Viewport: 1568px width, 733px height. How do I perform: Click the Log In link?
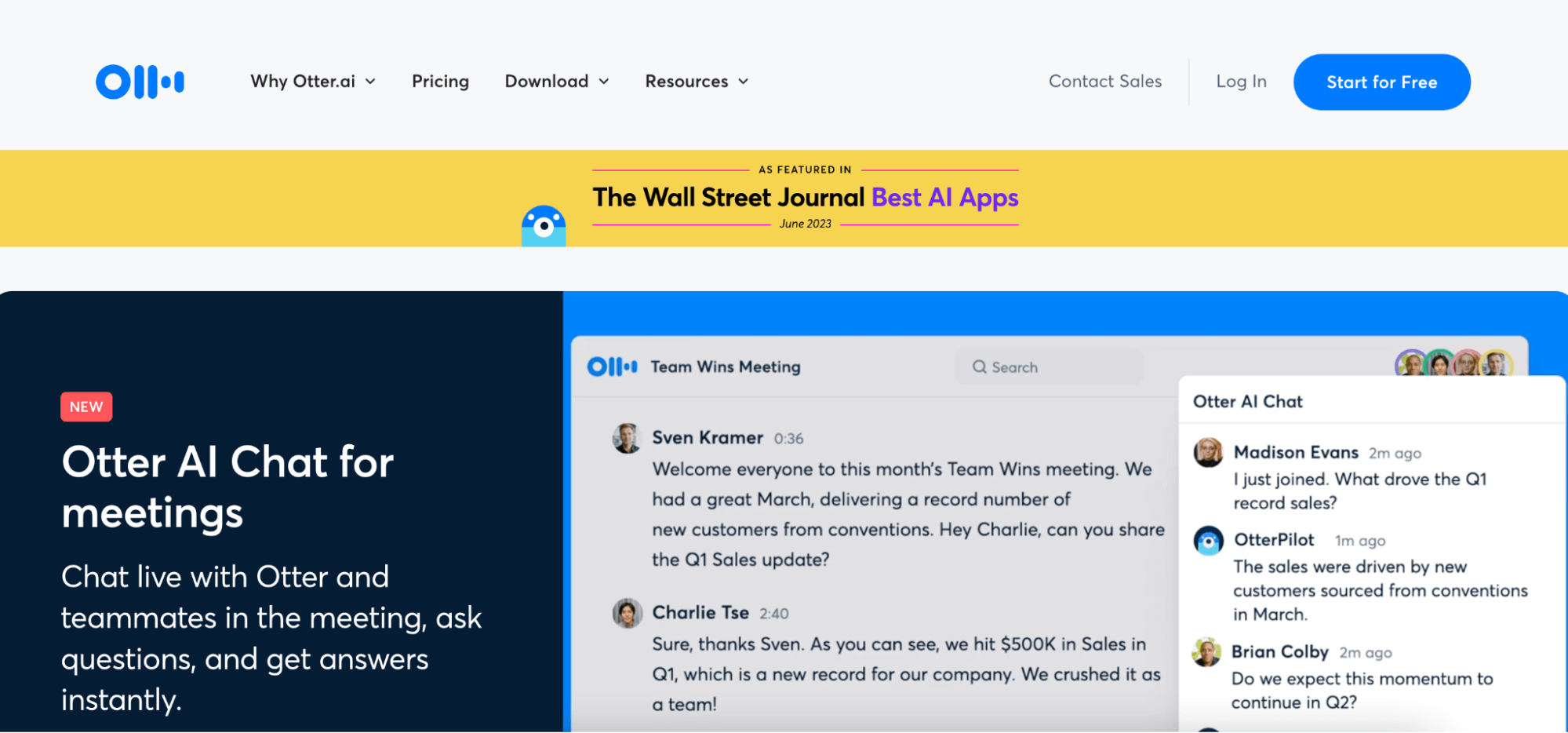click(x=1241, y=81)
